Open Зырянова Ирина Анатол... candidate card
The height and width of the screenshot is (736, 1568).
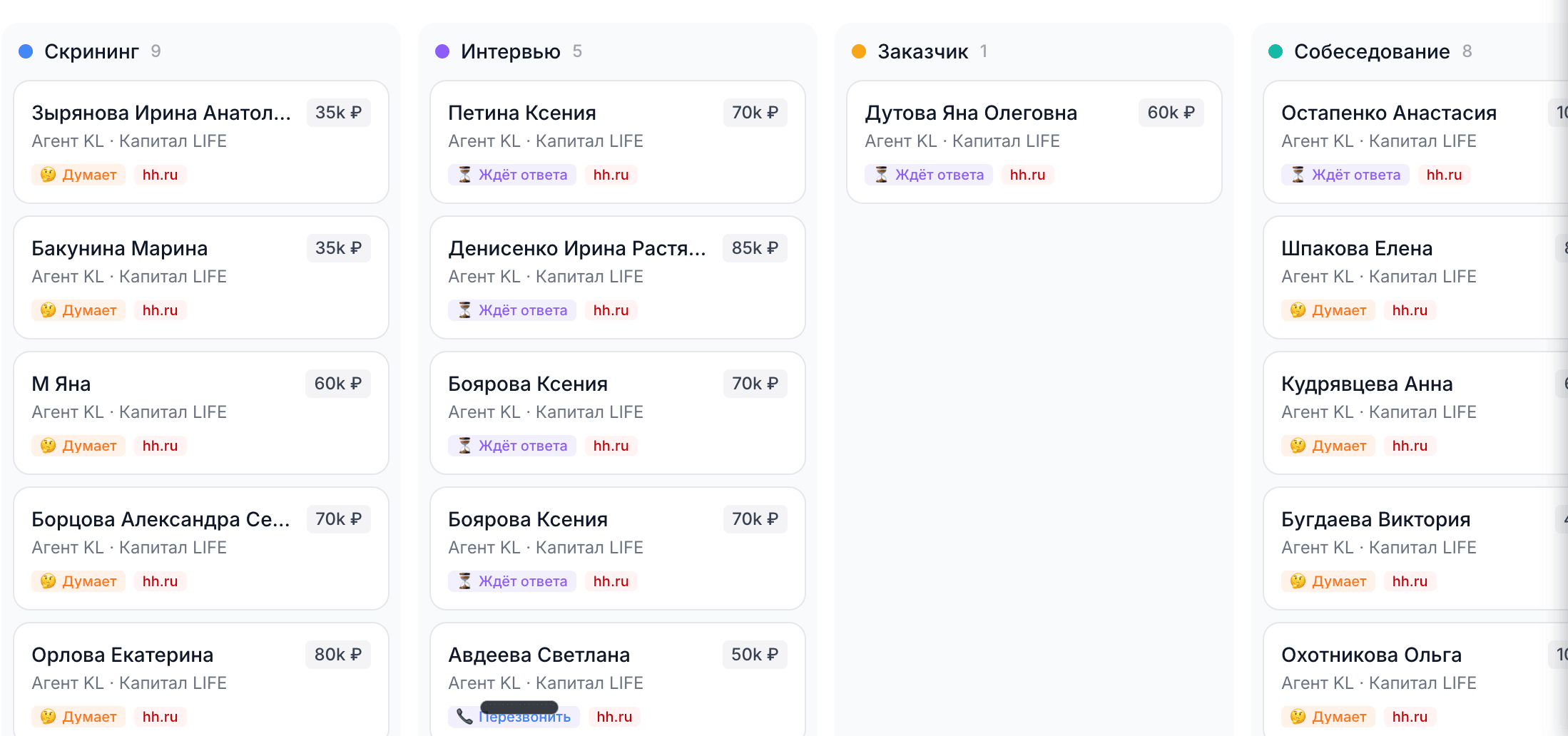[201, 142]
